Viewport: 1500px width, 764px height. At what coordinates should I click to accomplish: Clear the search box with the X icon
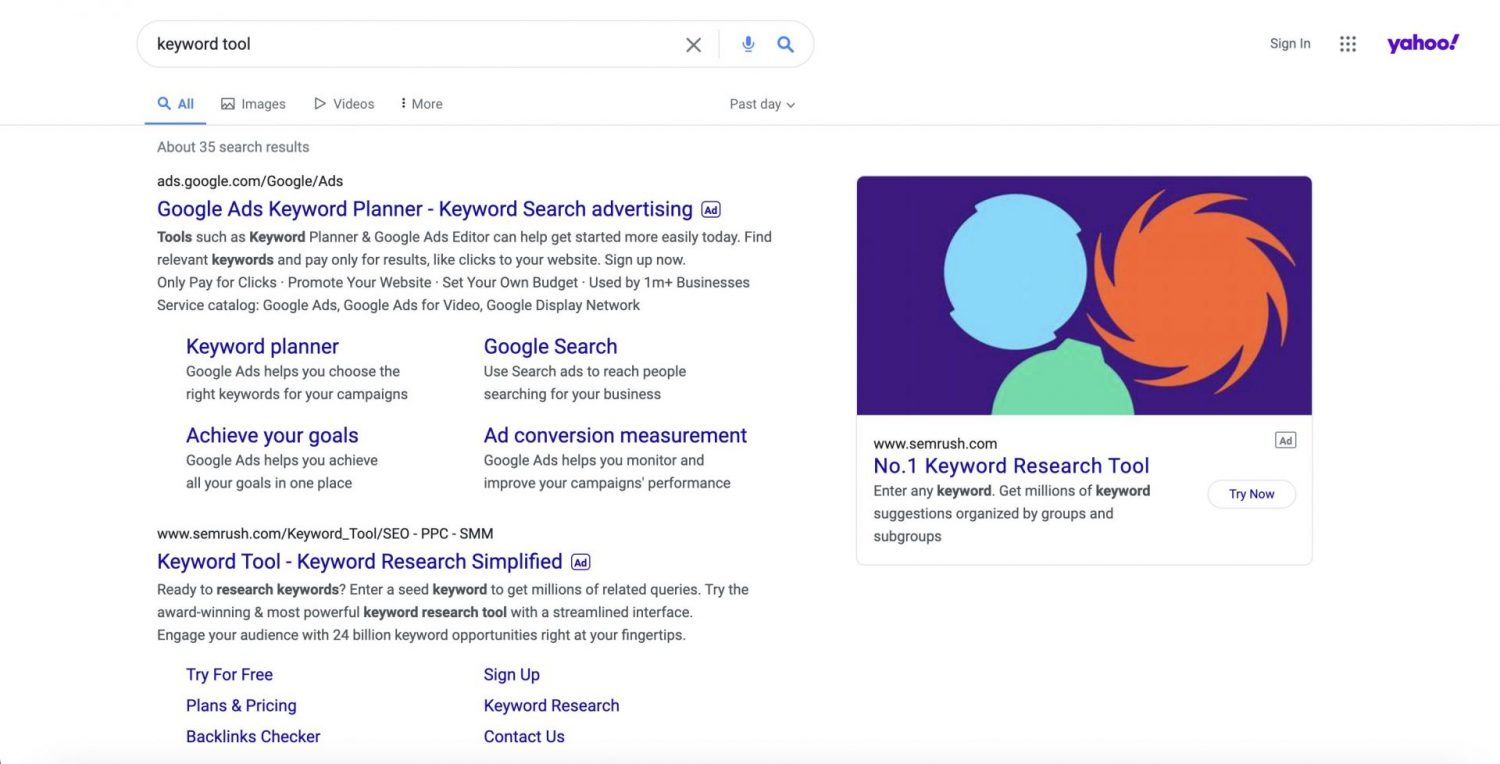693,44
